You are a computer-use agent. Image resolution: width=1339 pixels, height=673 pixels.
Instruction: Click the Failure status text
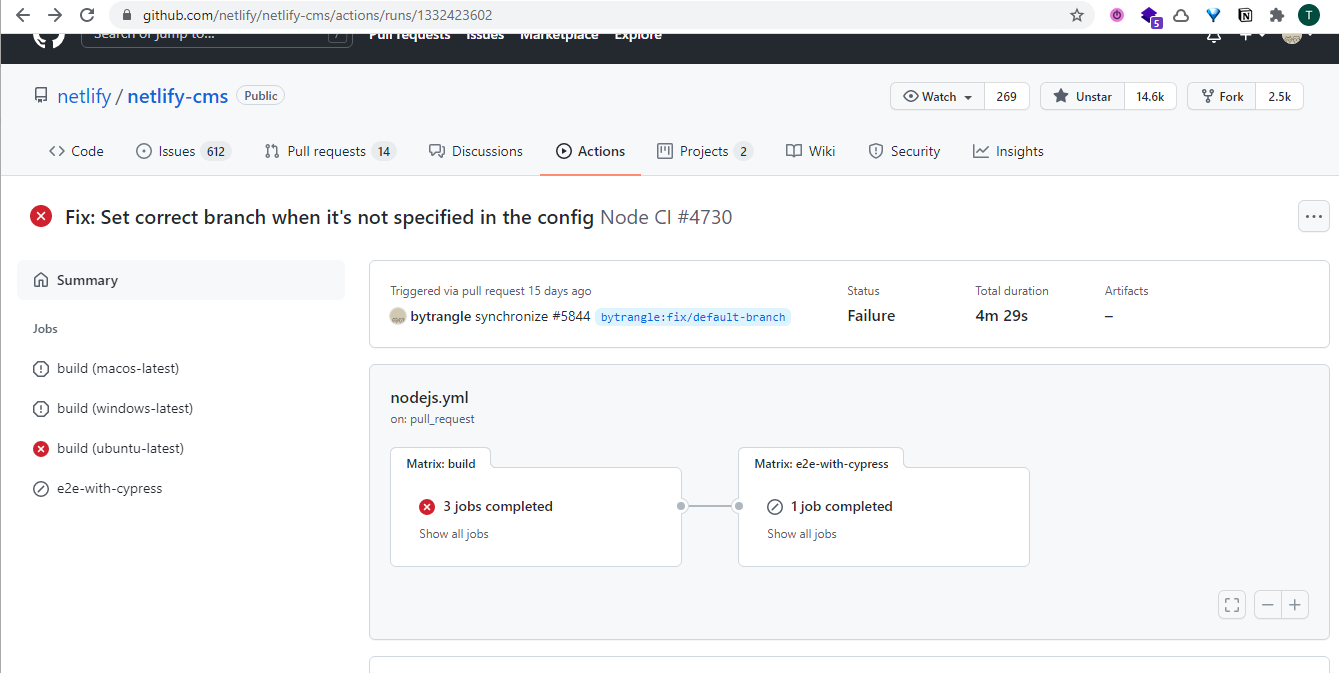coord(871,315)
